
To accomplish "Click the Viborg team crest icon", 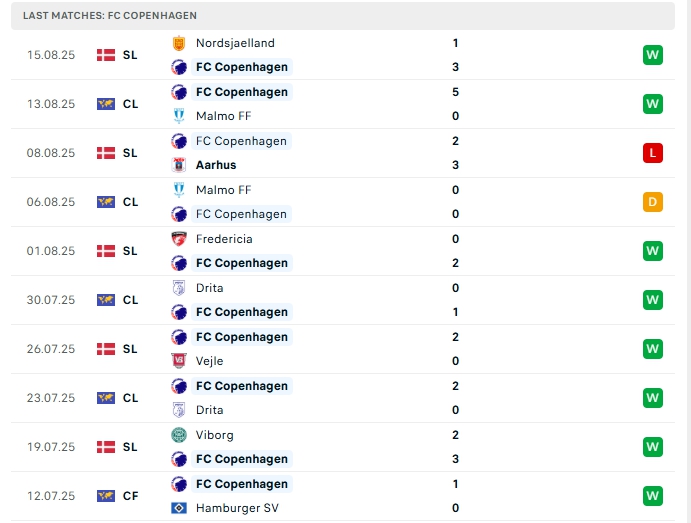I will (x=180, y=435).
